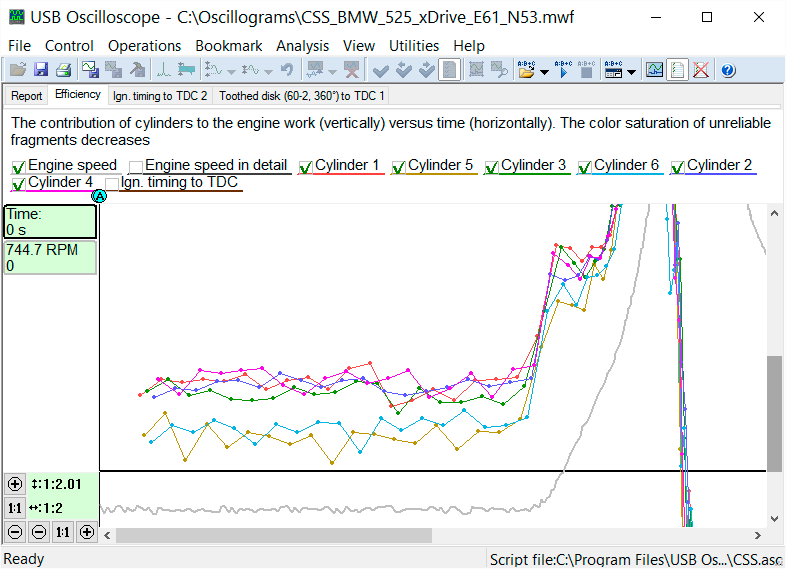Click horizontal zoom-in plus button
This screenshot has width=786, height=569.
[x=87, y=532]
